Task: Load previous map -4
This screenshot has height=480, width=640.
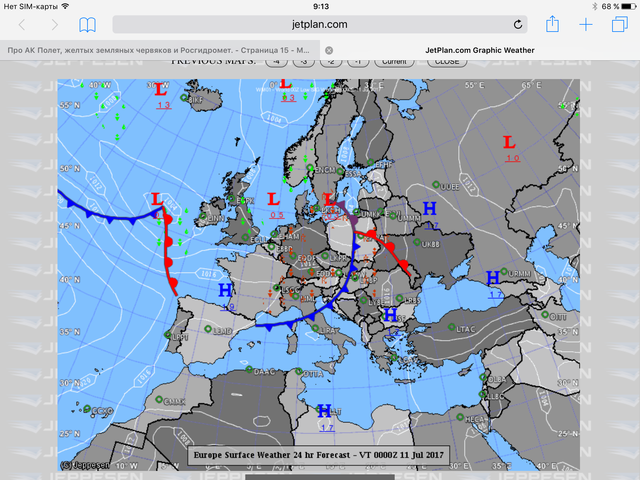Action: click(x=275, y=61)
